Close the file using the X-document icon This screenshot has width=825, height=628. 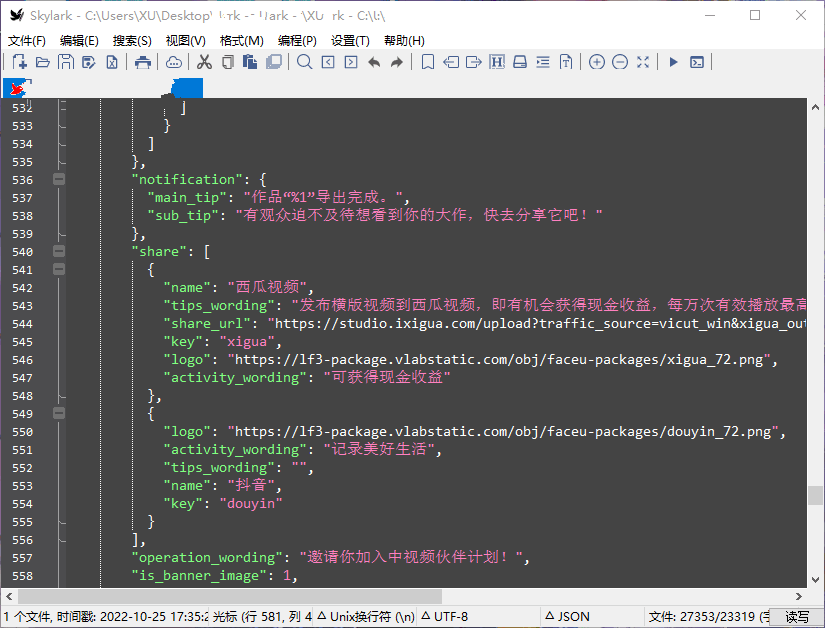click(x=112, y=62)
